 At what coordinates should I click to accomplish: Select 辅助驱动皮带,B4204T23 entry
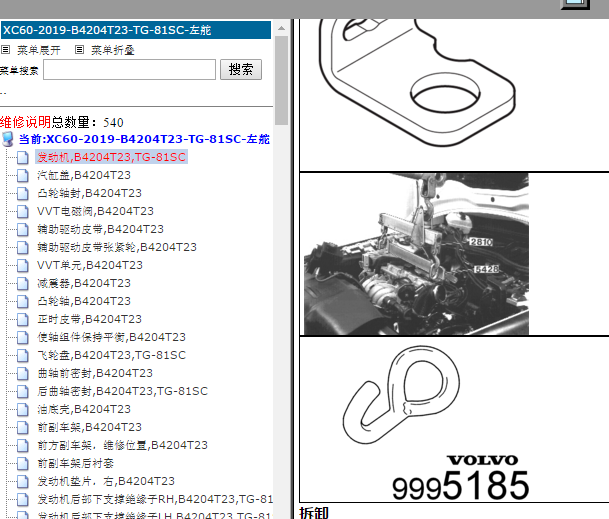tap(100, 229)
